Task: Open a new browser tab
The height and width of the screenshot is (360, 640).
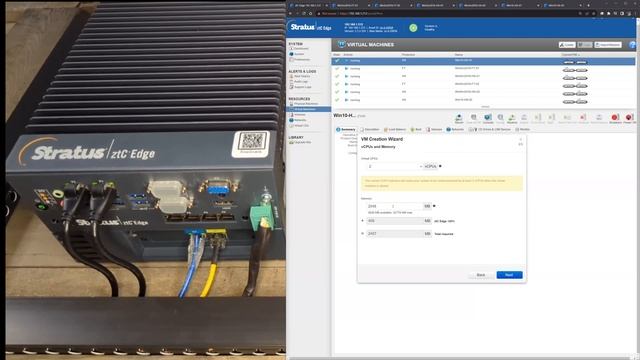Action: (x=588, y=6)
